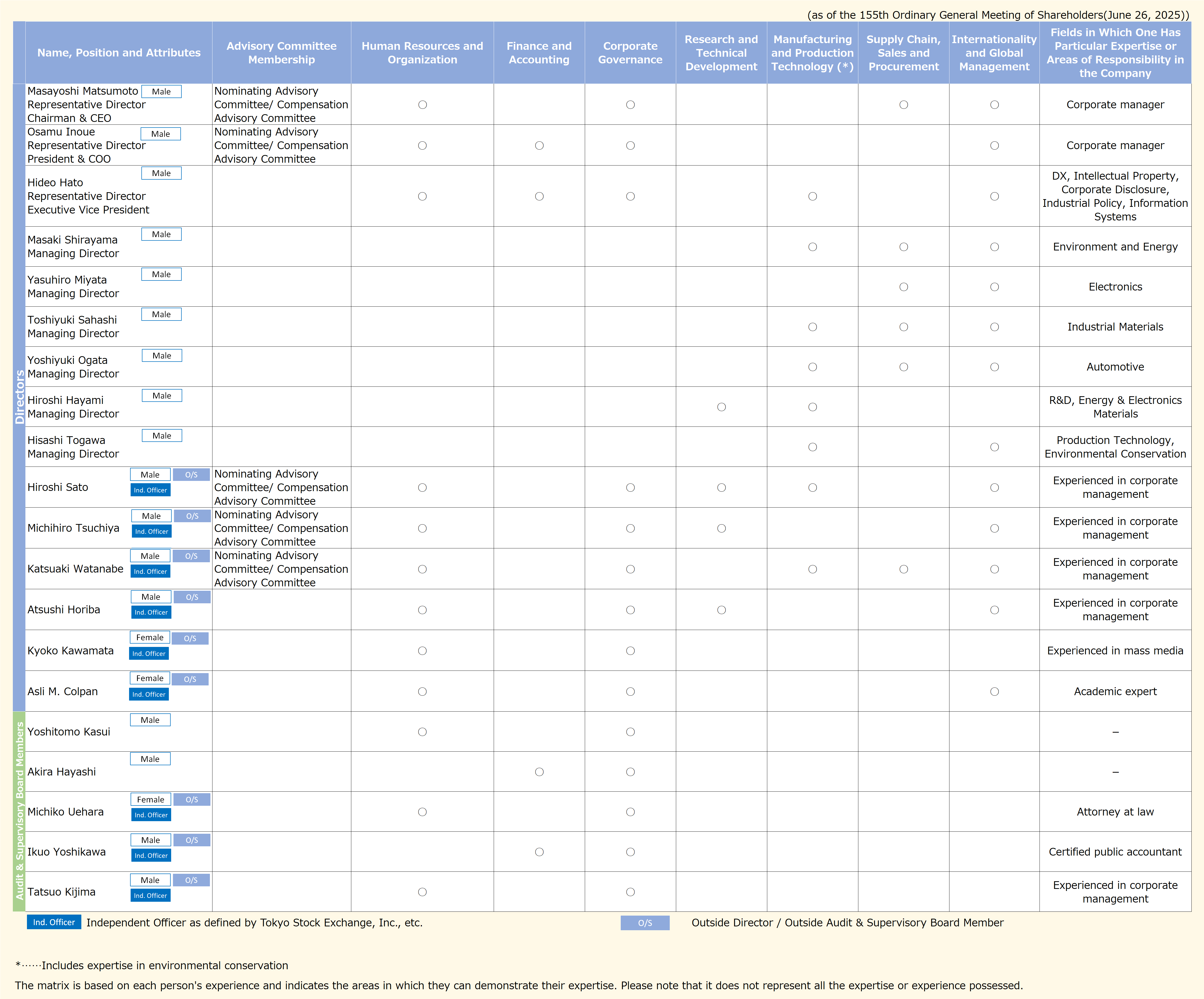The image size is (1204, 999).
Task: Click the footnote about environmental conservation expertise
Action: coord(152,966)
